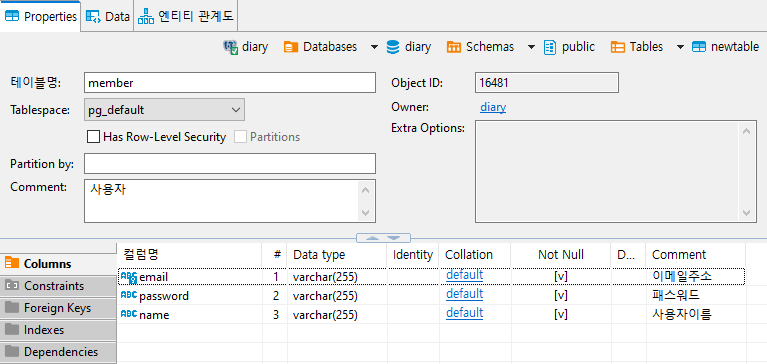The image size is (767, 364).
Task: Click the 테이블명 field containing member
Action: pyautogui.click(x=230, y=83)
